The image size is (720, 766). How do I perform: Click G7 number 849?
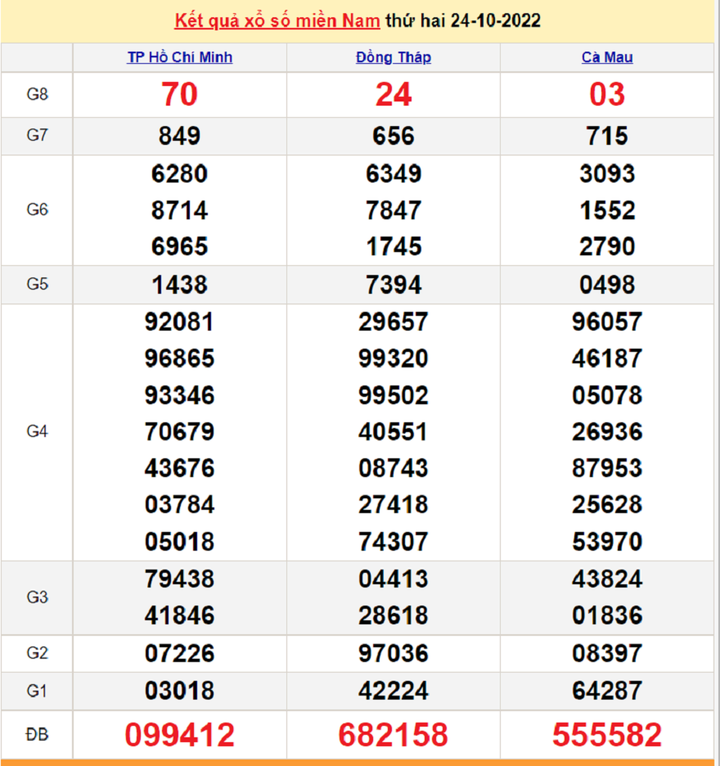[x=180, y=136]
